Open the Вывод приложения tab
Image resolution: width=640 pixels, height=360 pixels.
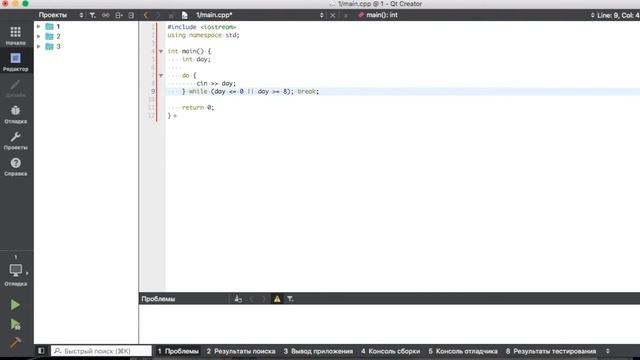click(318, 351)
